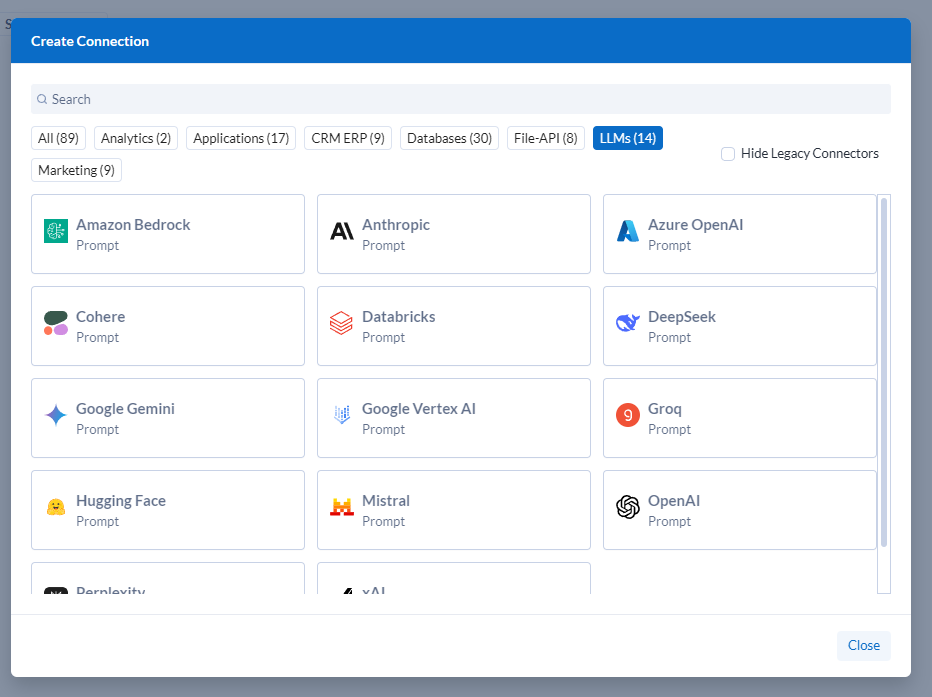Select the Cohere connector name
Viewport: 932px width, 697px height.
click(100, 317)
